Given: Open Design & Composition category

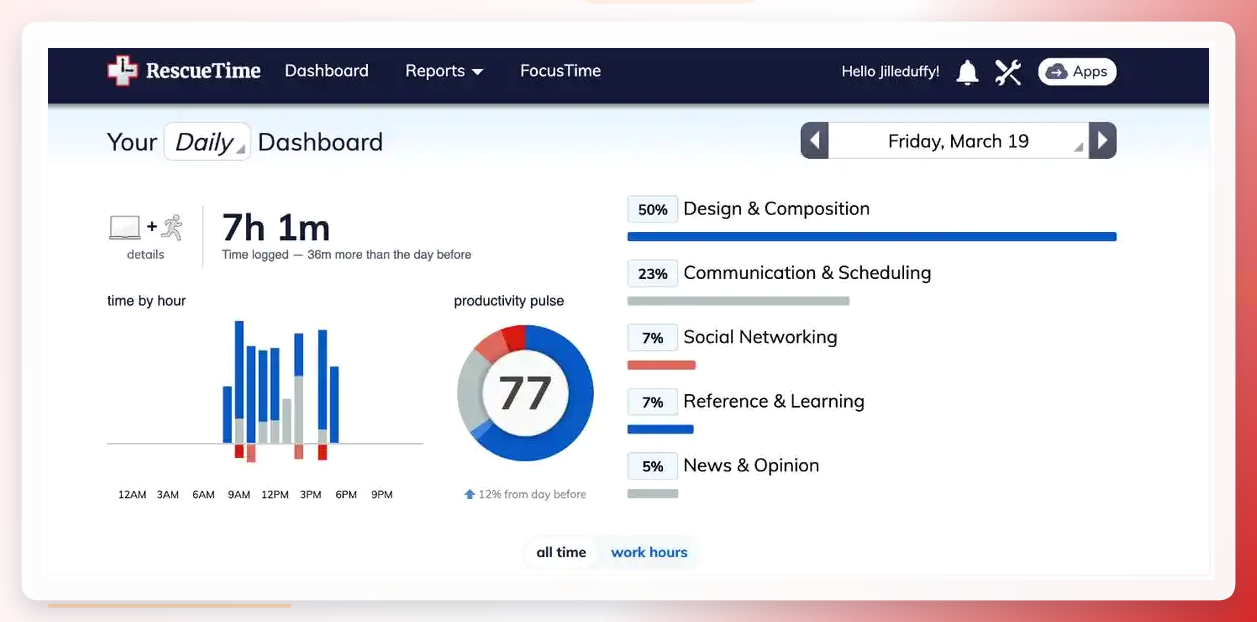Looking at the screenshot, I should coord(776,209).
